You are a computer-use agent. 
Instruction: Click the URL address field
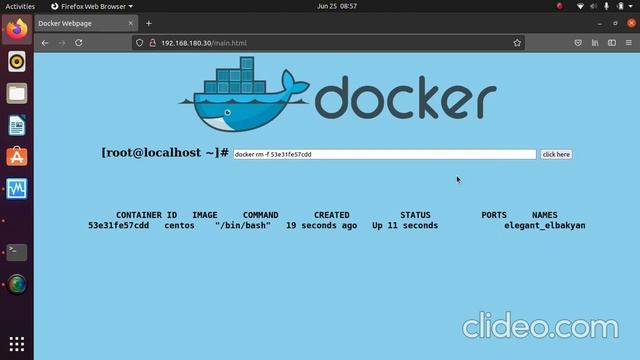click(328, 43)
